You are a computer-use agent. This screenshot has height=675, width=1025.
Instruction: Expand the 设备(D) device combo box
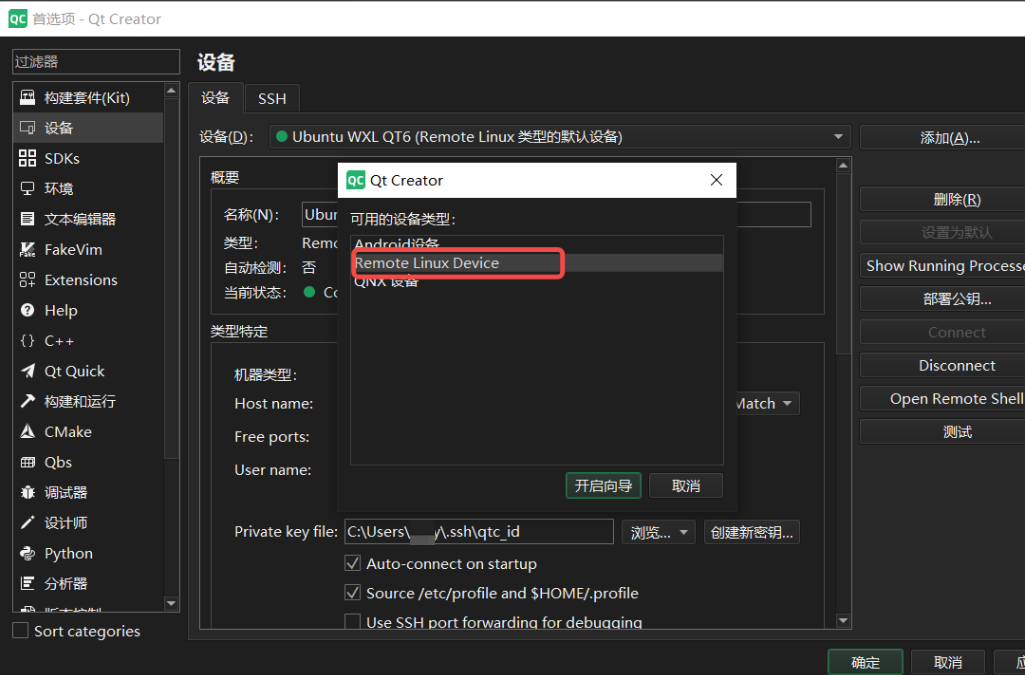click(x=560, y=137)
